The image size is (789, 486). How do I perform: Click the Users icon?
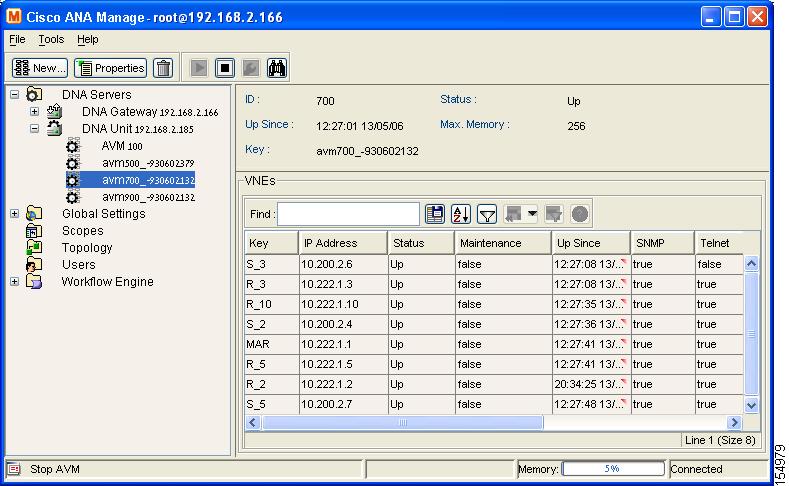coord(34,265)
